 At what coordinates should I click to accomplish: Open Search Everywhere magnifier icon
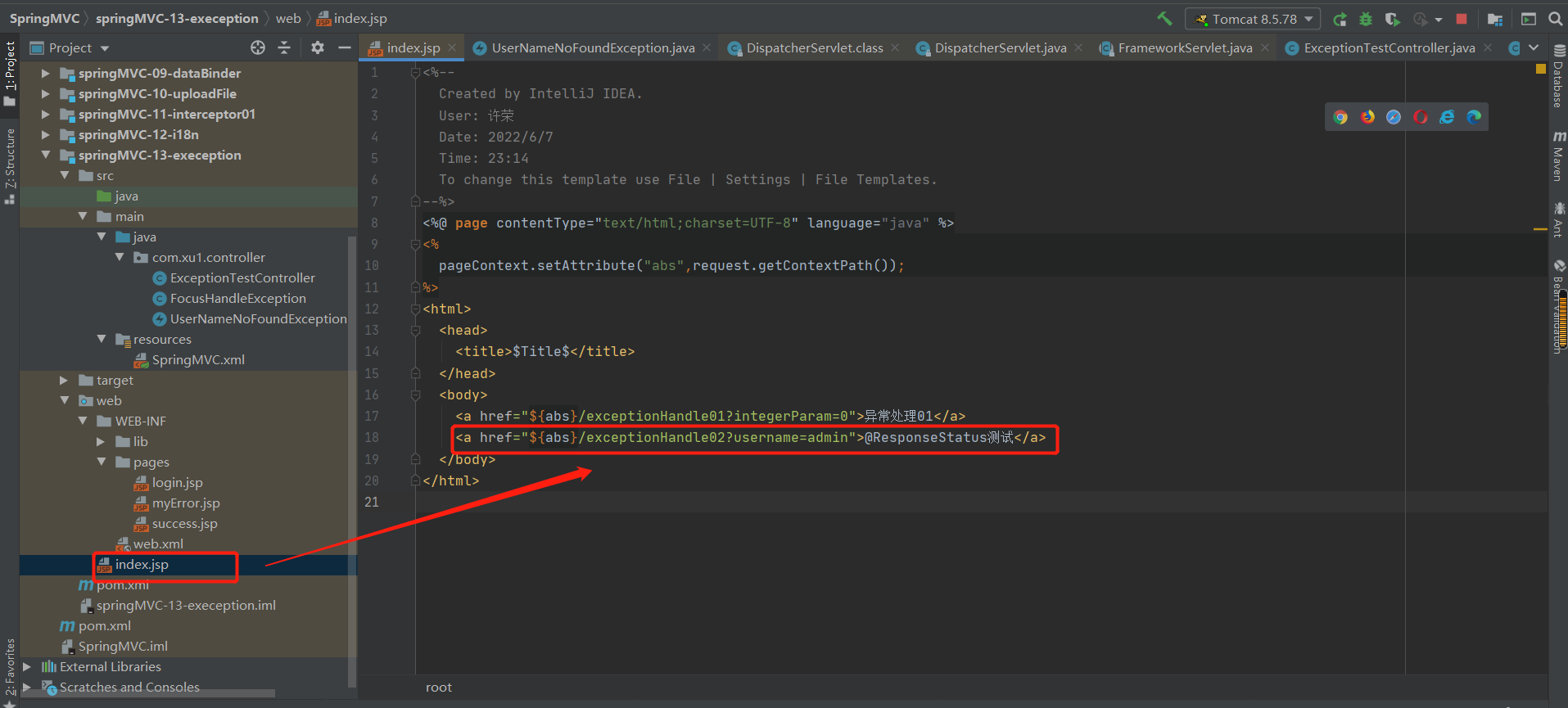1556,19
